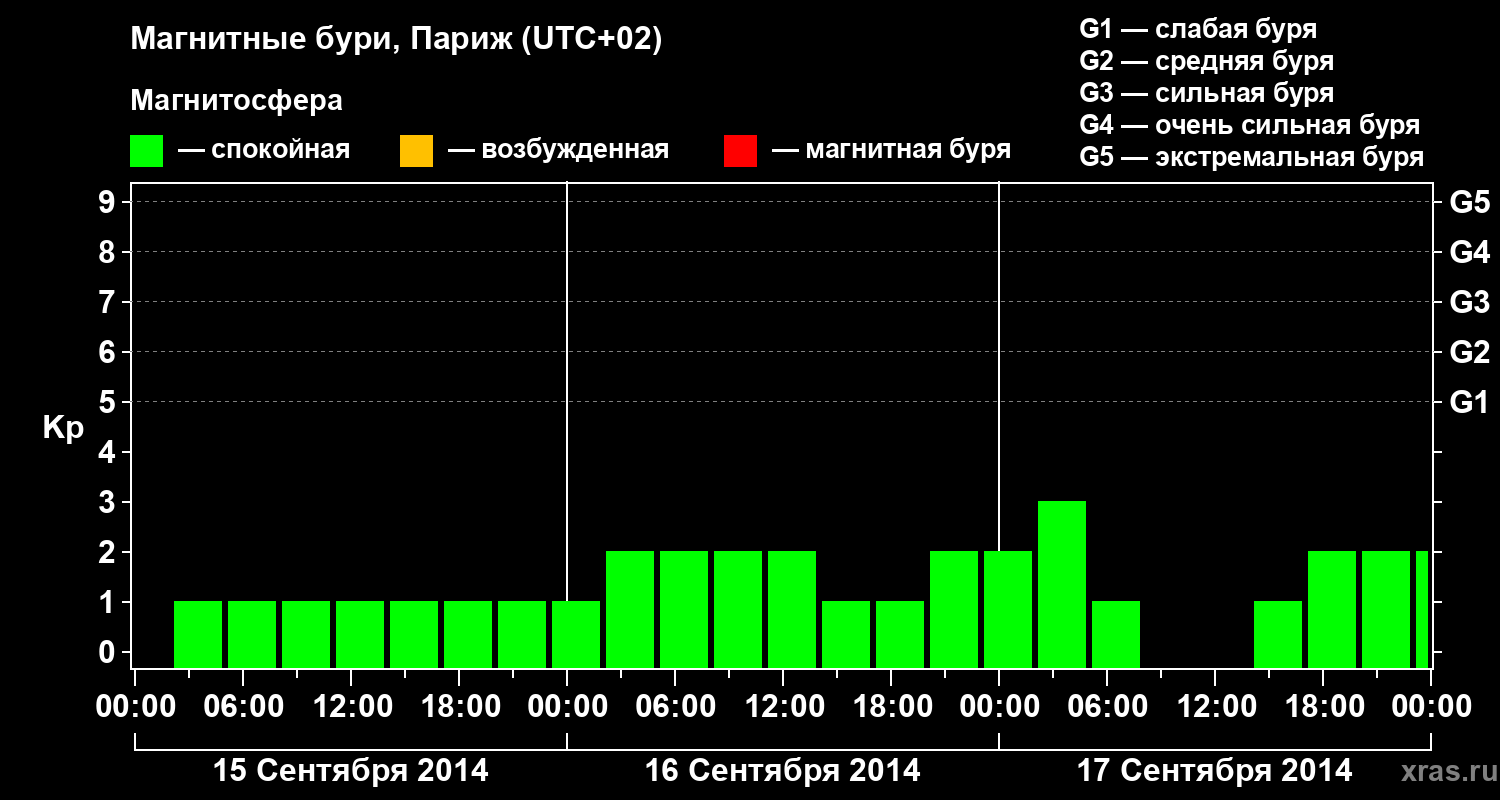
Task: Click the '06:00' tick label under 16 Сентября
Action: click(x=674, y=707)
